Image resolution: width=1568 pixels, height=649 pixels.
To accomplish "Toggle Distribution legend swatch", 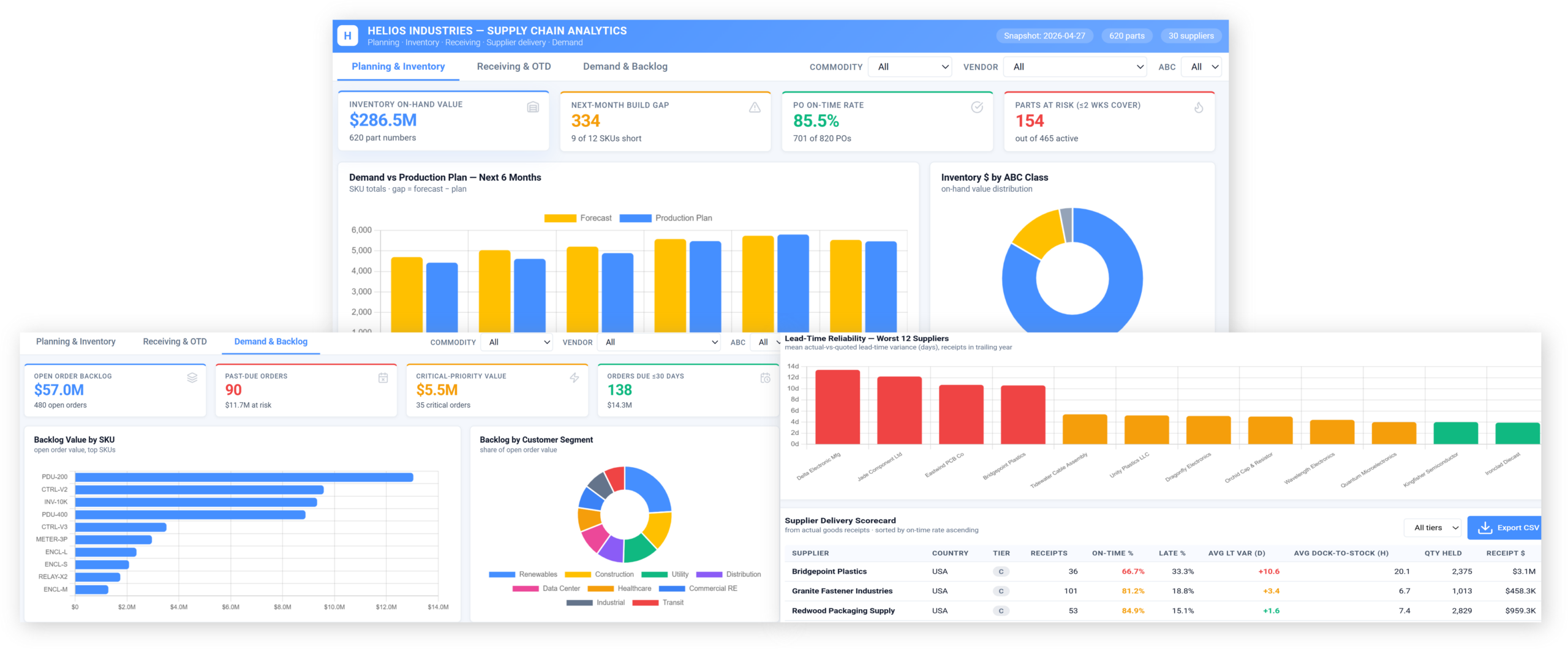I will pyautogui.click(x=709, y=574).
